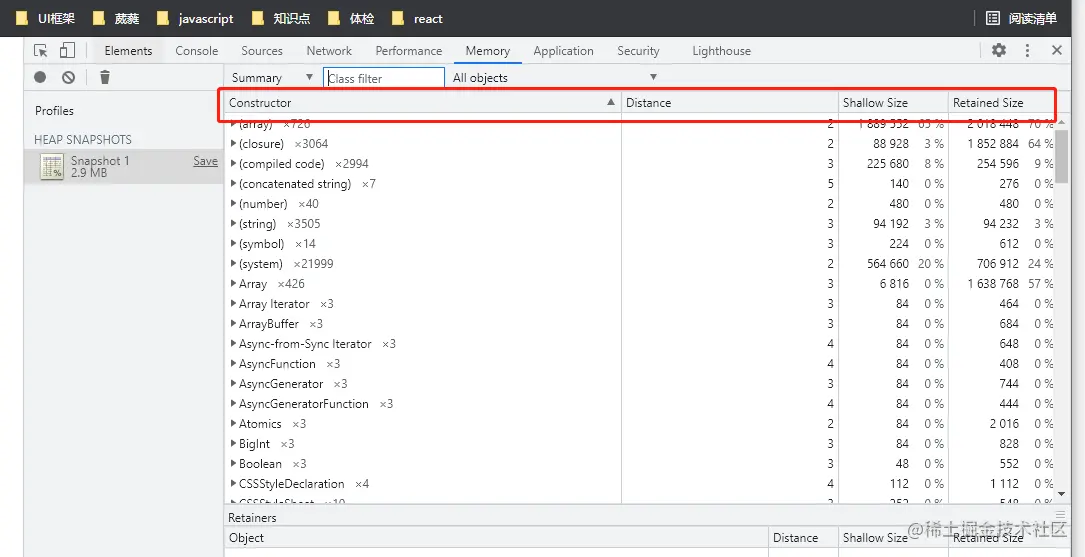
Task: Switch to the Network tab
Action: [x=329, y=51]
